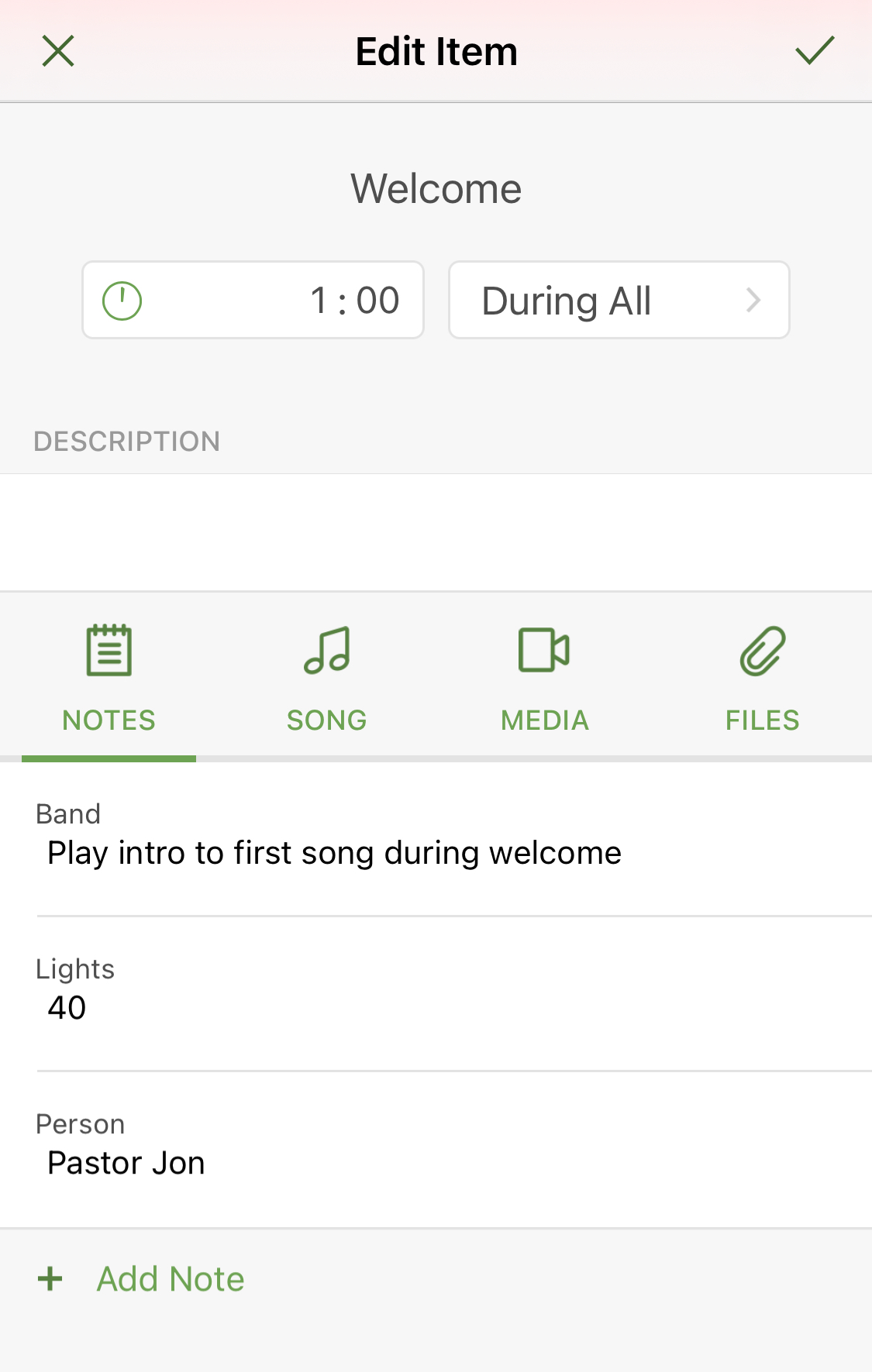Edit the 1:00 duration field

pos(253,300)
